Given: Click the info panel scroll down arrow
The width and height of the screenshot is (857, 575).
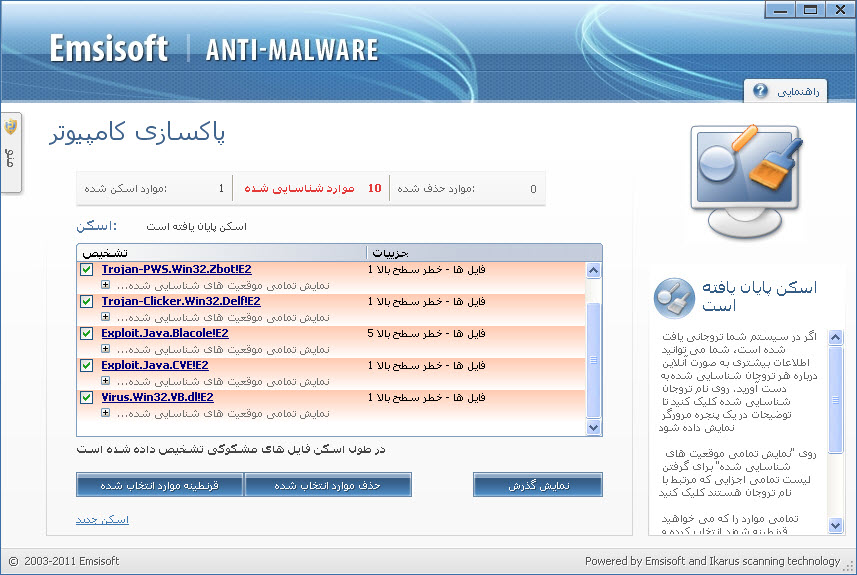Looking at the screenshot, I should pos(835,526).
